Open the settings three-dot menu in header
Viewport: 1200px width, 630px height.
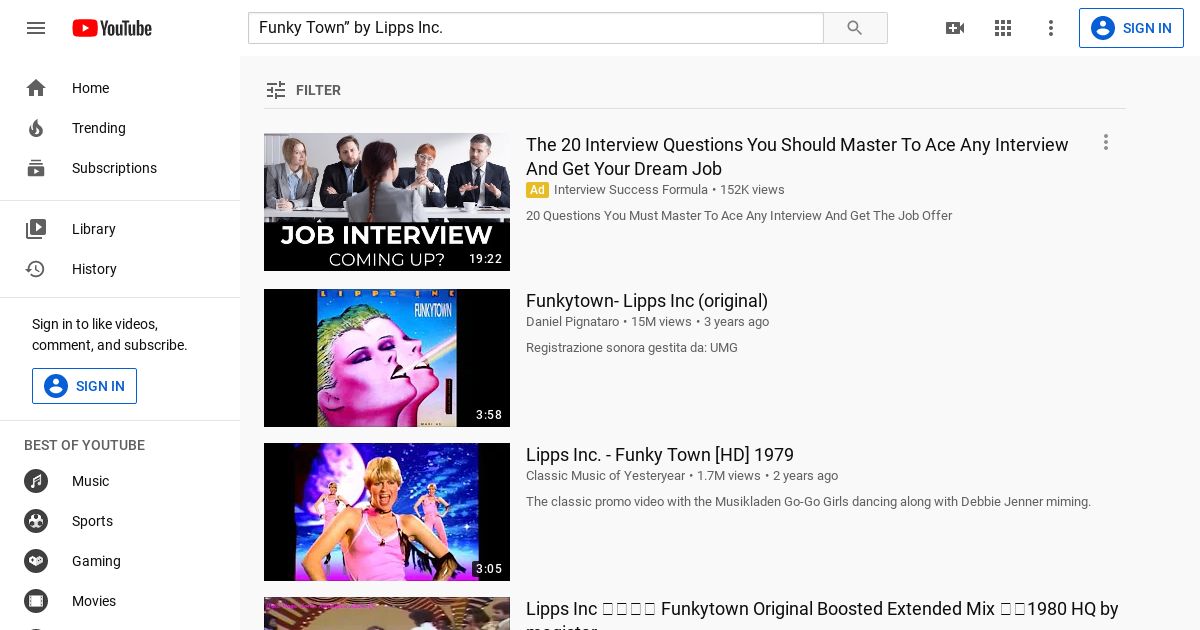coord(1051,28)
